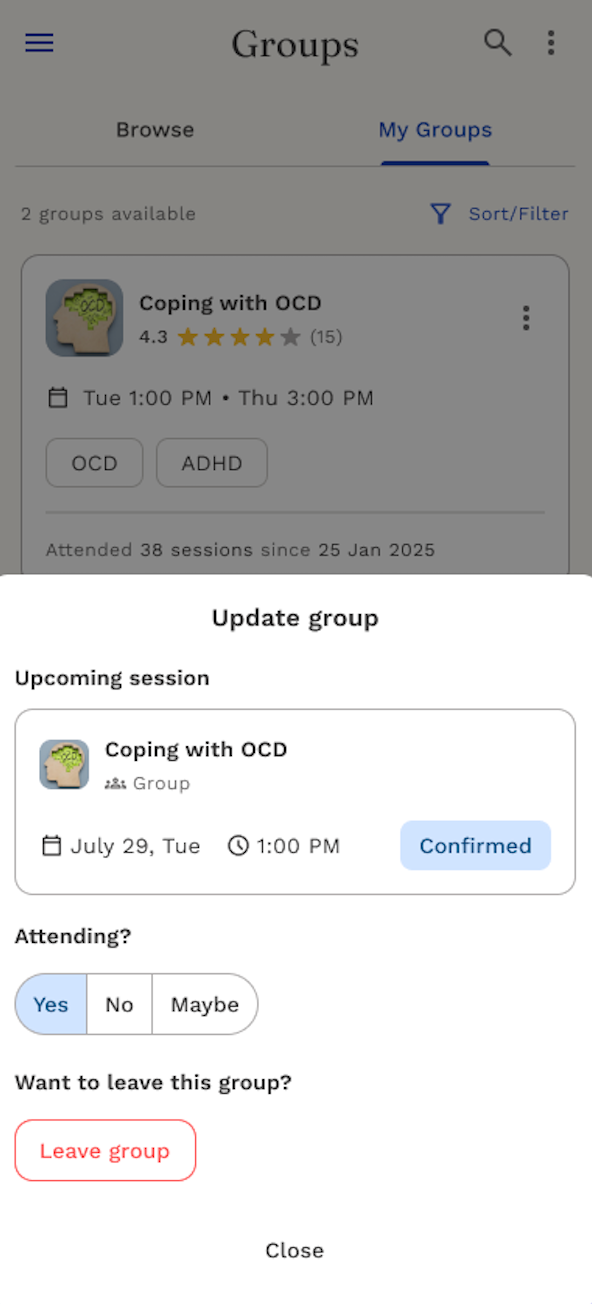This screenshot has width=592, height=1304.
Task: Click the calendar icon beside Tue 1:00 PM
Action: pos(58,398)
